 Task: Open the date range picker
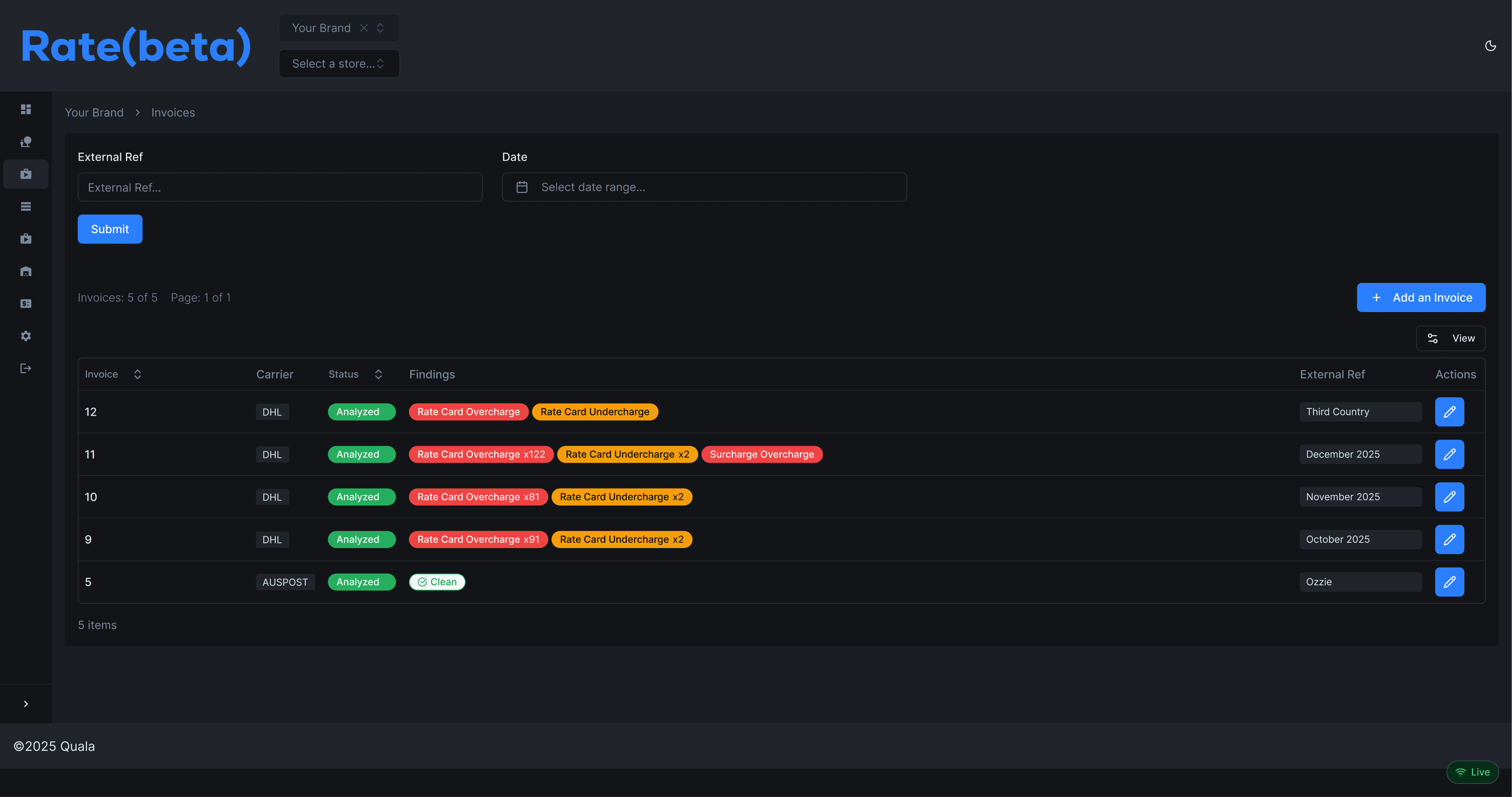(x=704, y=187)
